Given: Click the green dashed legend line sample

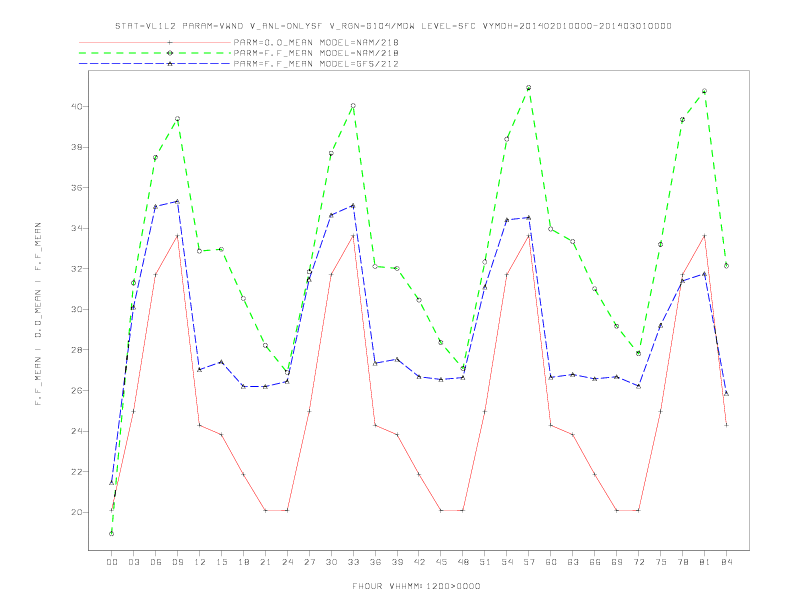Looking at the screenshot, I should click(155, 53).
